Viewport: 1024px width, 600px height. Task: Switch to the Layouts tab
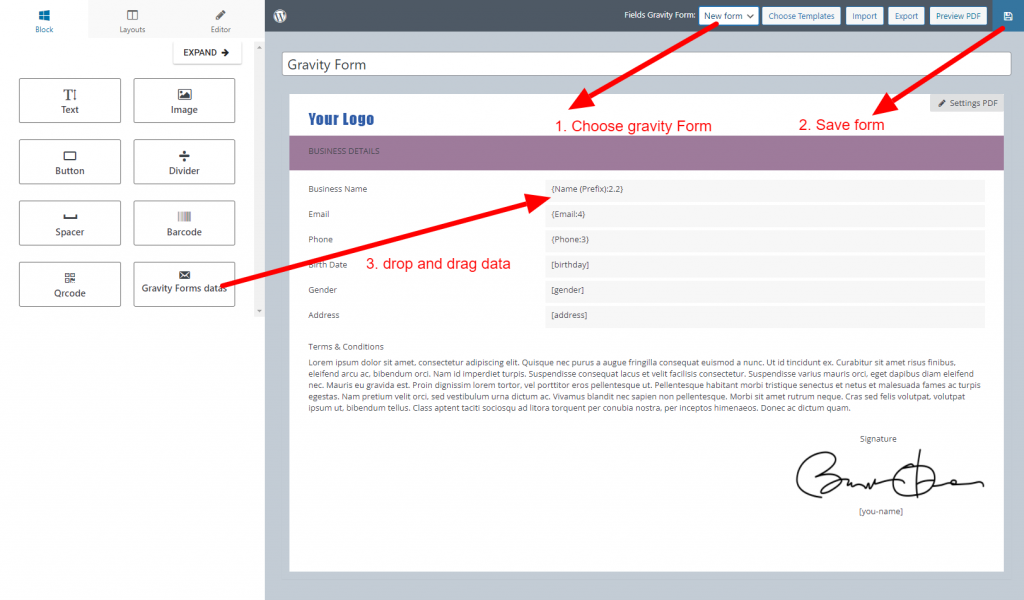132,20
